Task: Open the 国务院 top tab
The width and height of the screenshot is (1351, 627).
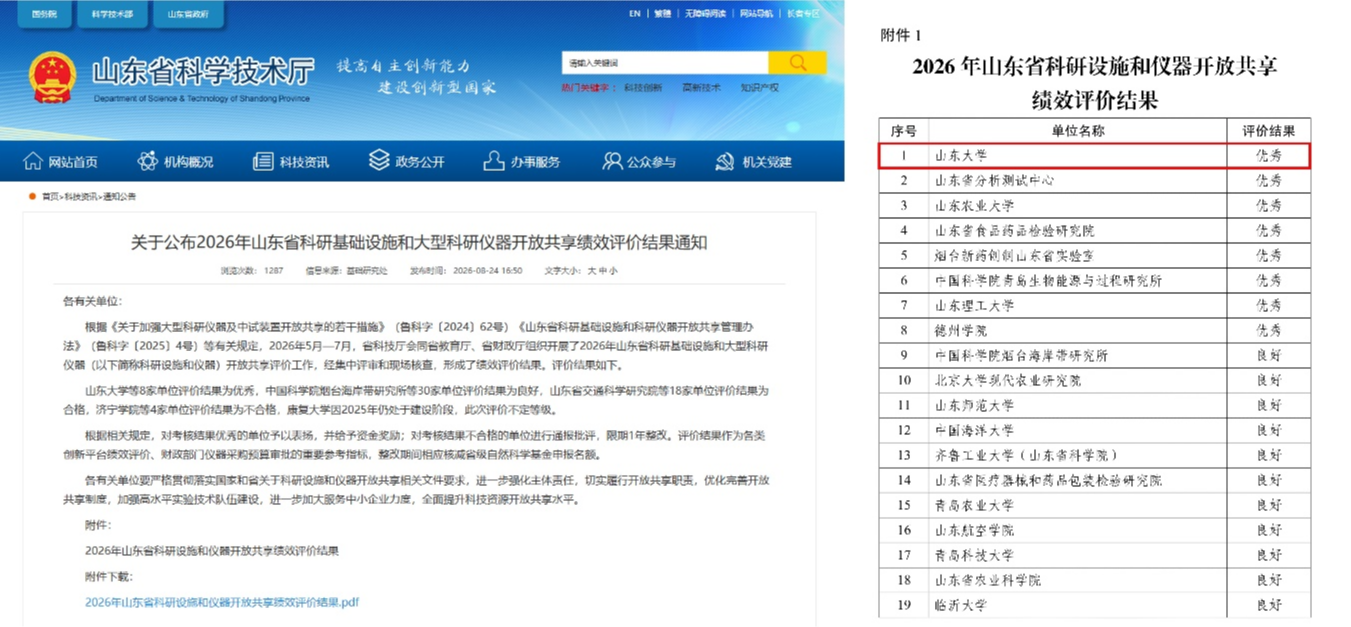Action: [x=43, y=14]
